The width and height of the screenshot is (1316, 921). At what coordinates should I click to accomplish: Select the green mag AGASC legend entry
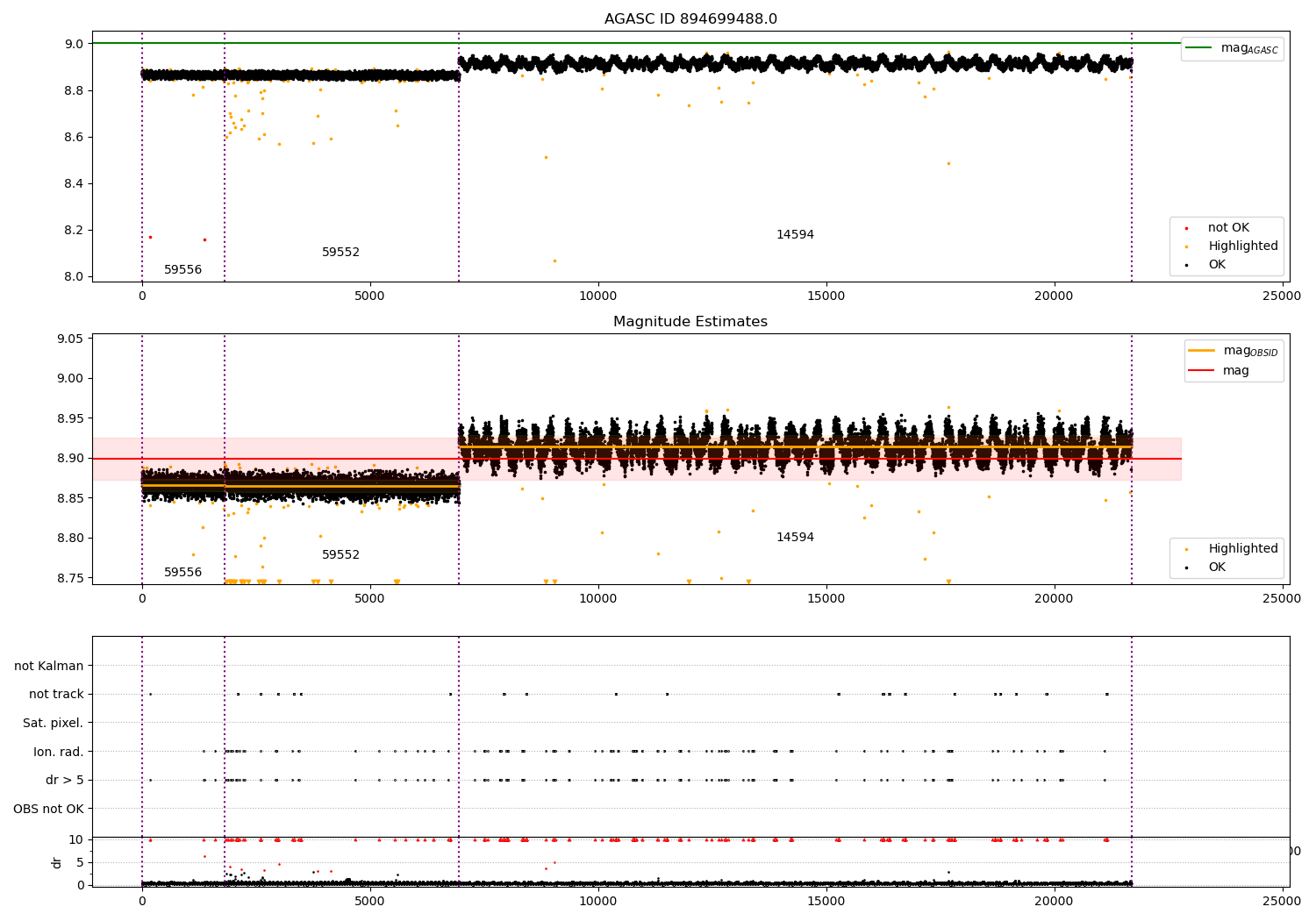tap(1232, 48)
